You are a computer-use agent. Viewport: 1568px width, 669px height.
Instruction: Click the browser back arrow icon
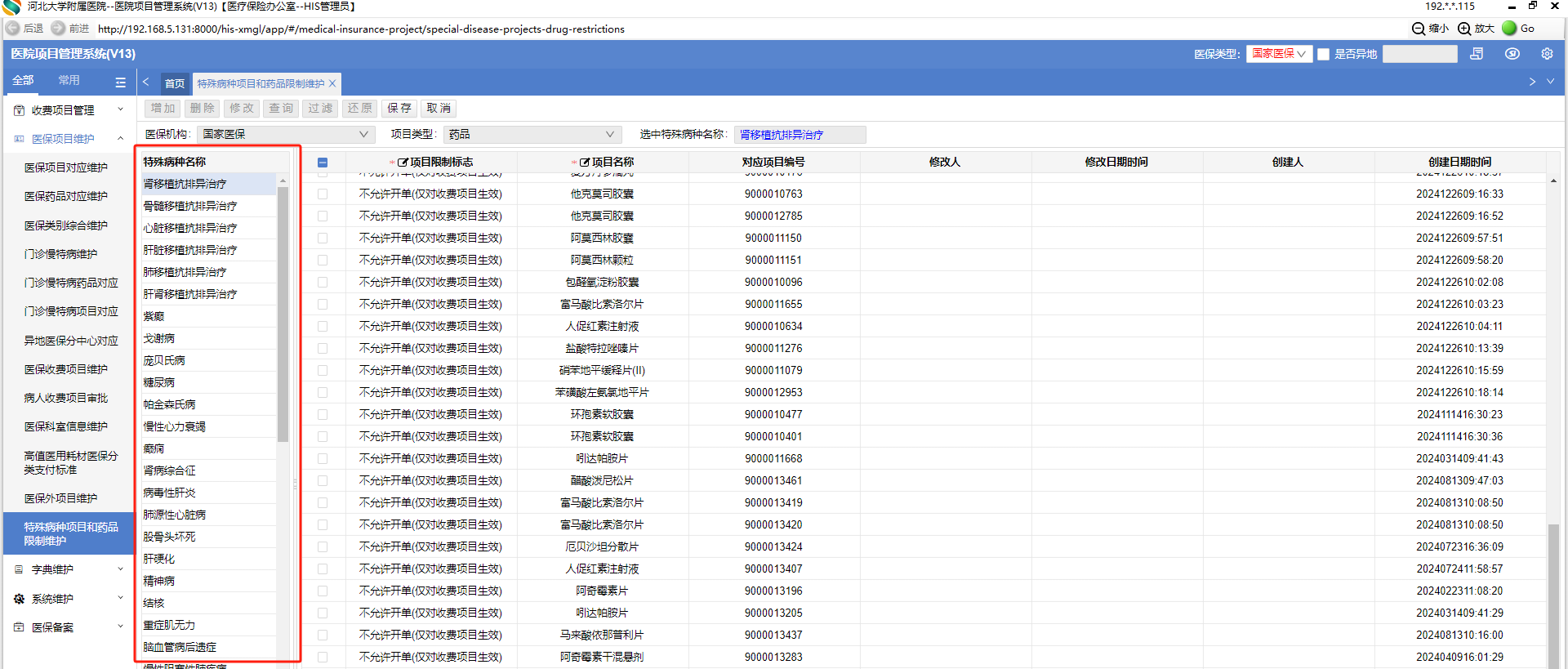click(13, 28)
